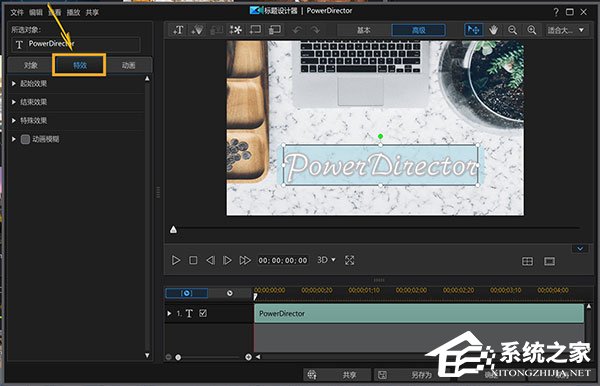Collapse panel with the blue chevron button
Image resolution: width=600 pixels, height=386 pixels.
[580, 249]
